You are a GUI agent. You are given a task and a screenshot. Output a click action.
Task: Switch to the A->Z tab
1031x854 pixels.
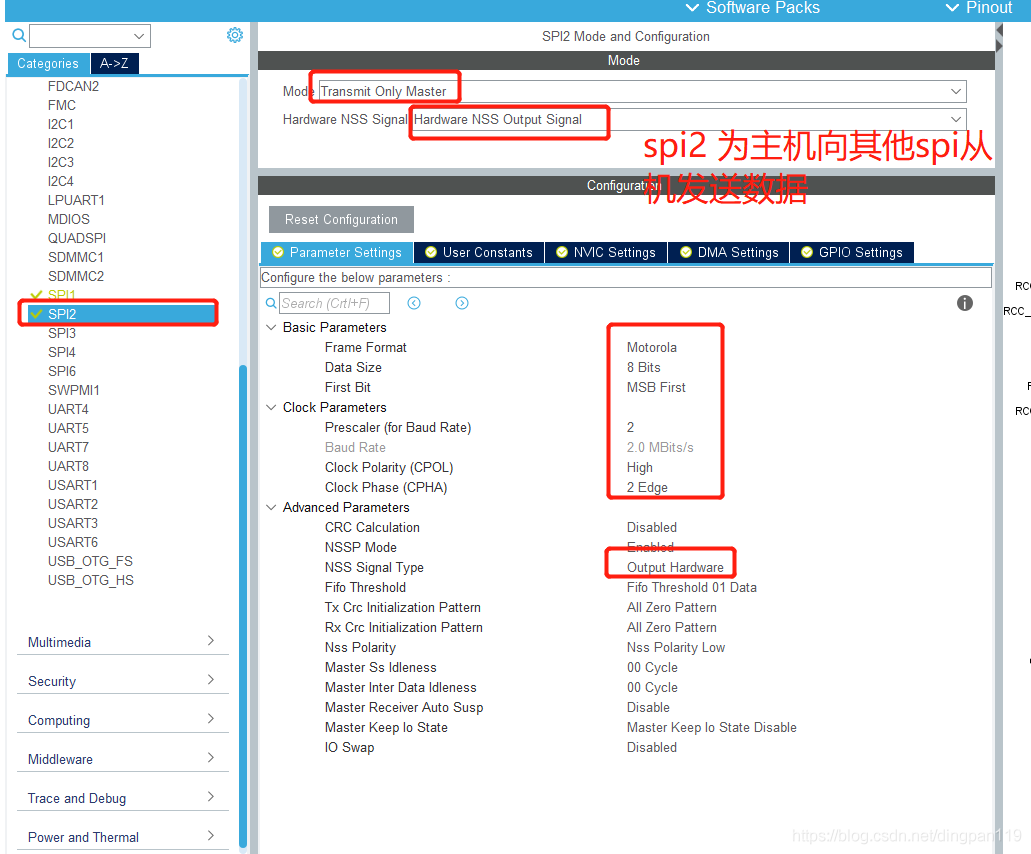coord(113,62)
